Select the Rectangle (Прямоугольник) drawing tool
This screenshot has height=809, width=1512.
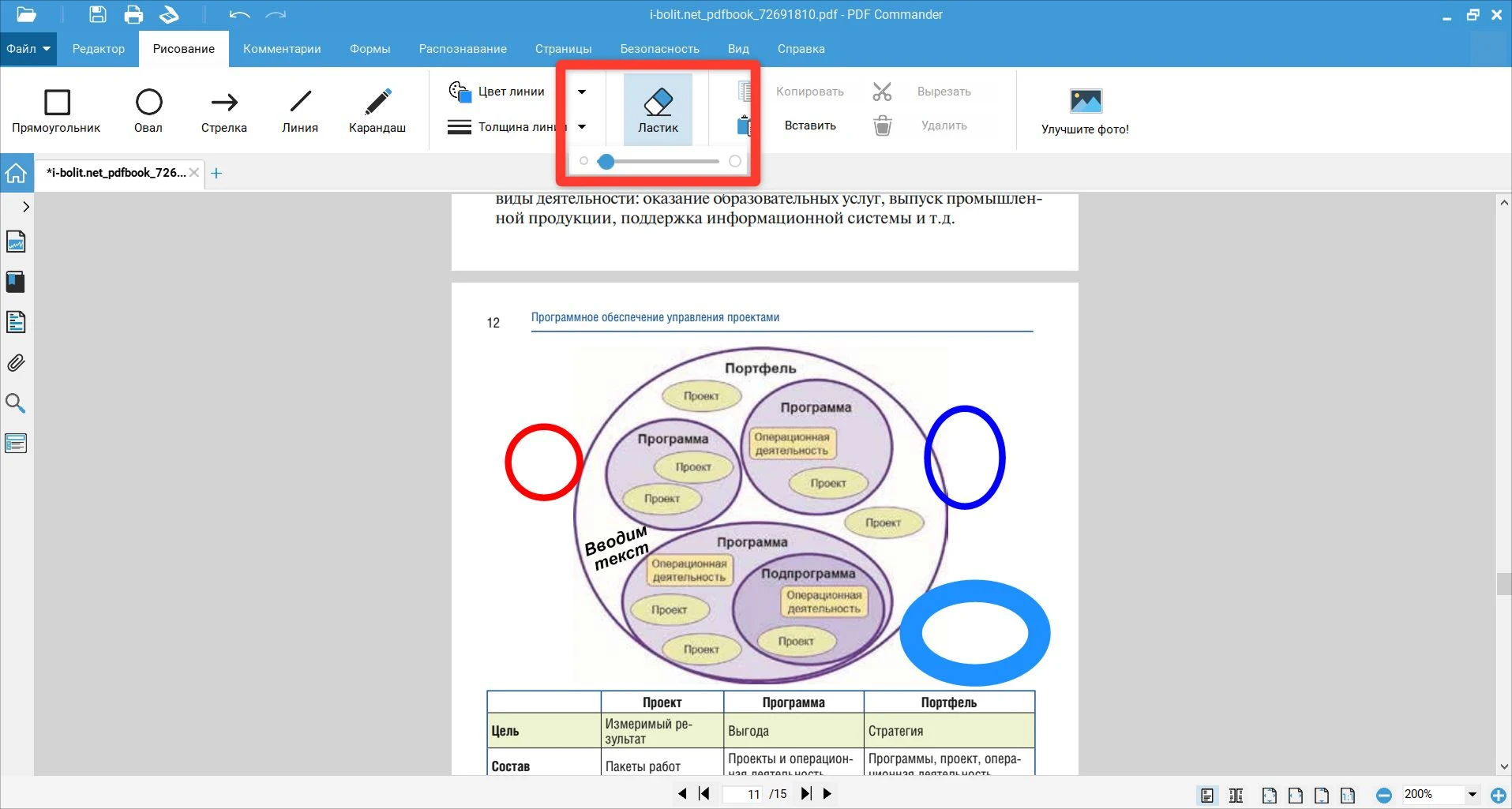click(x=56, y=110)
